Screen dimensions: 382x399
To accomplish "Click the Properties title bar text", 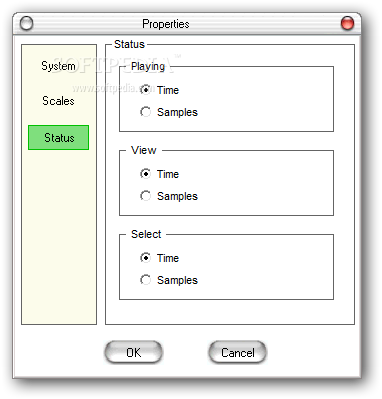I will click(166, 24).
